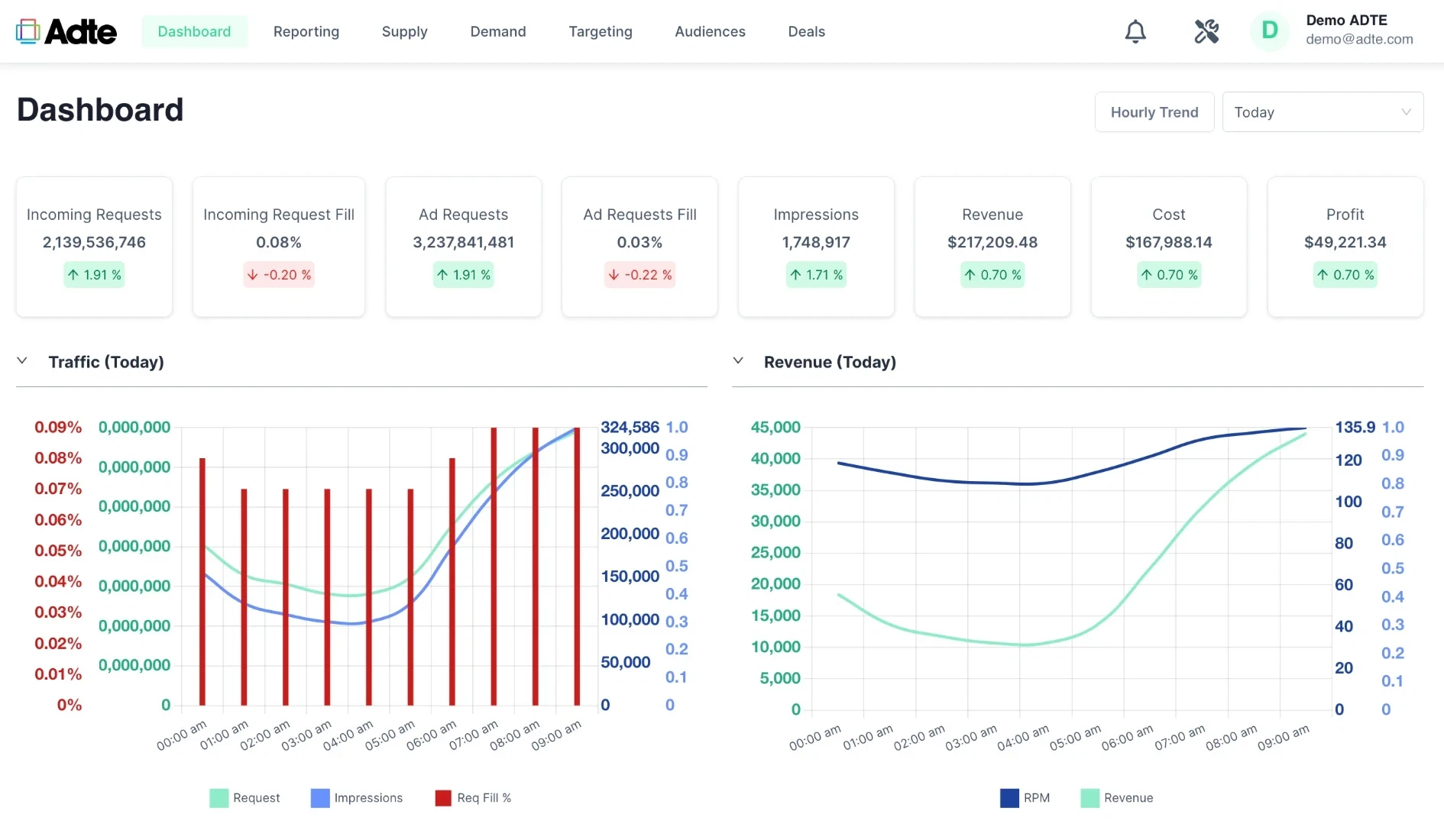Toggle the Revenue legend swatch in chart

(x=1090, y=798)
